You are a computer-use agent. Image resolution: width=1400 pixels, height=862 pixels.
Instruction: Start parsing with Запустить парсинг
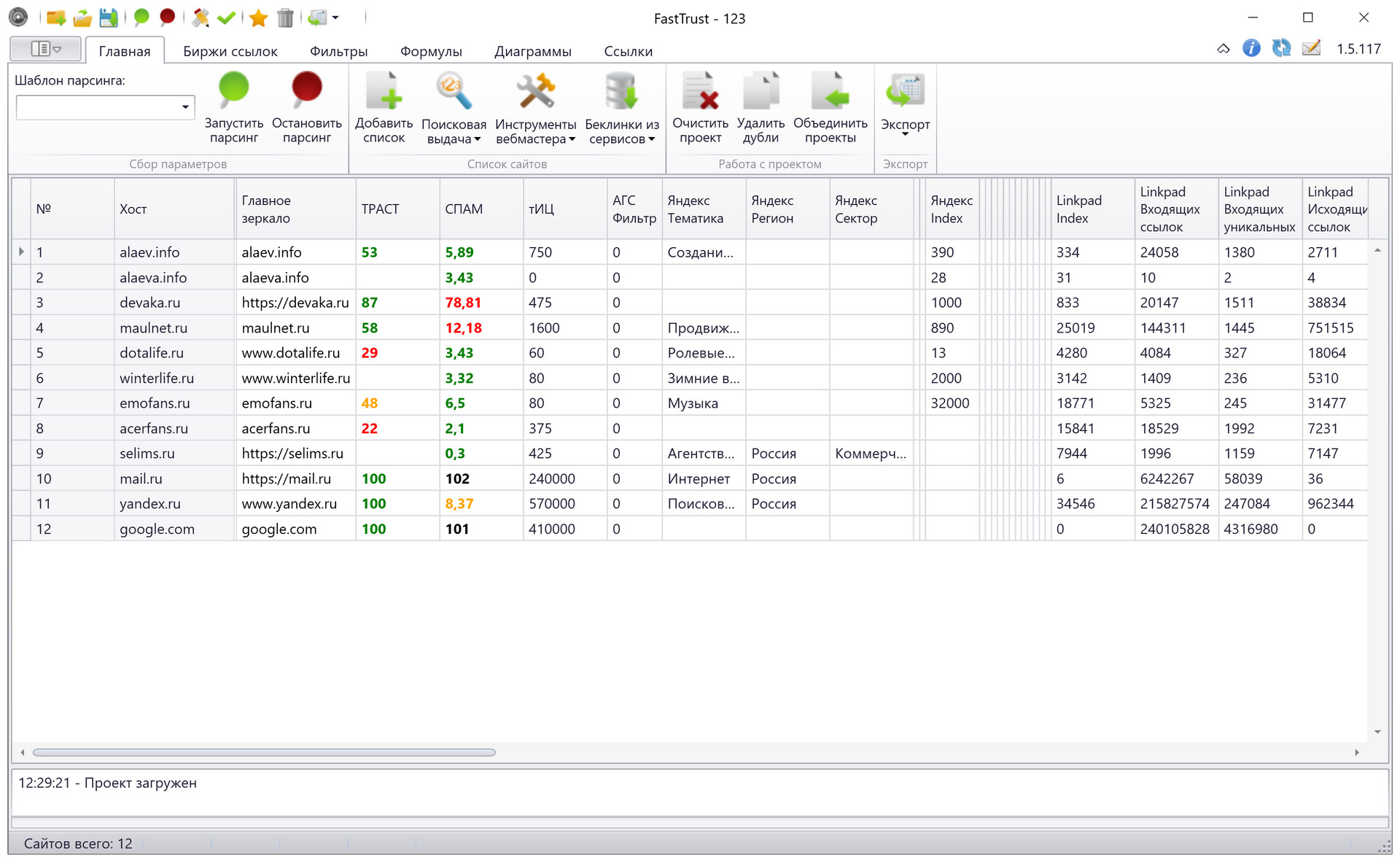coord(233,108)
